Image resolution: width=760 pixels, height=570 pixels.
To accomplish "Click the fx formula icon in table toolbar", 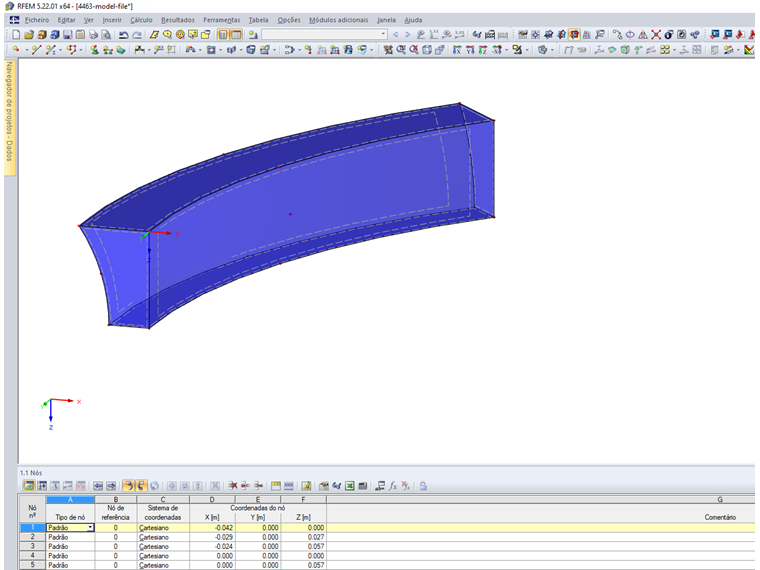I will 393,486.
